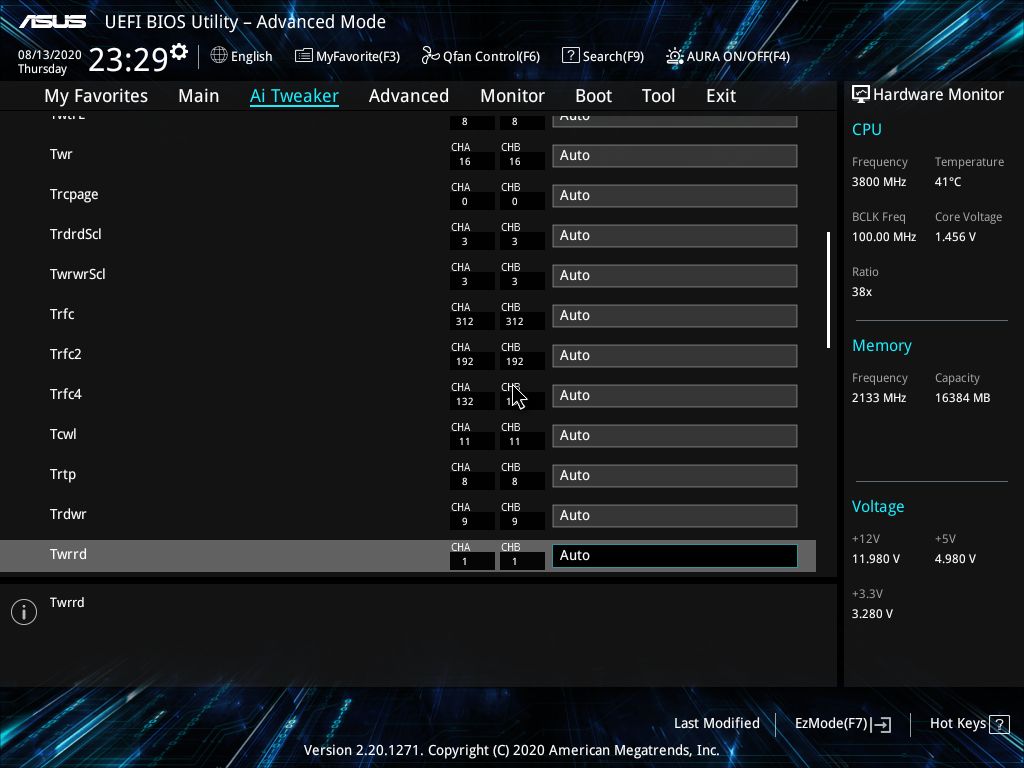This screenshot has height=768, width=1024.
Task: Select the Trdwr setting label
Action: pos(68,514)
